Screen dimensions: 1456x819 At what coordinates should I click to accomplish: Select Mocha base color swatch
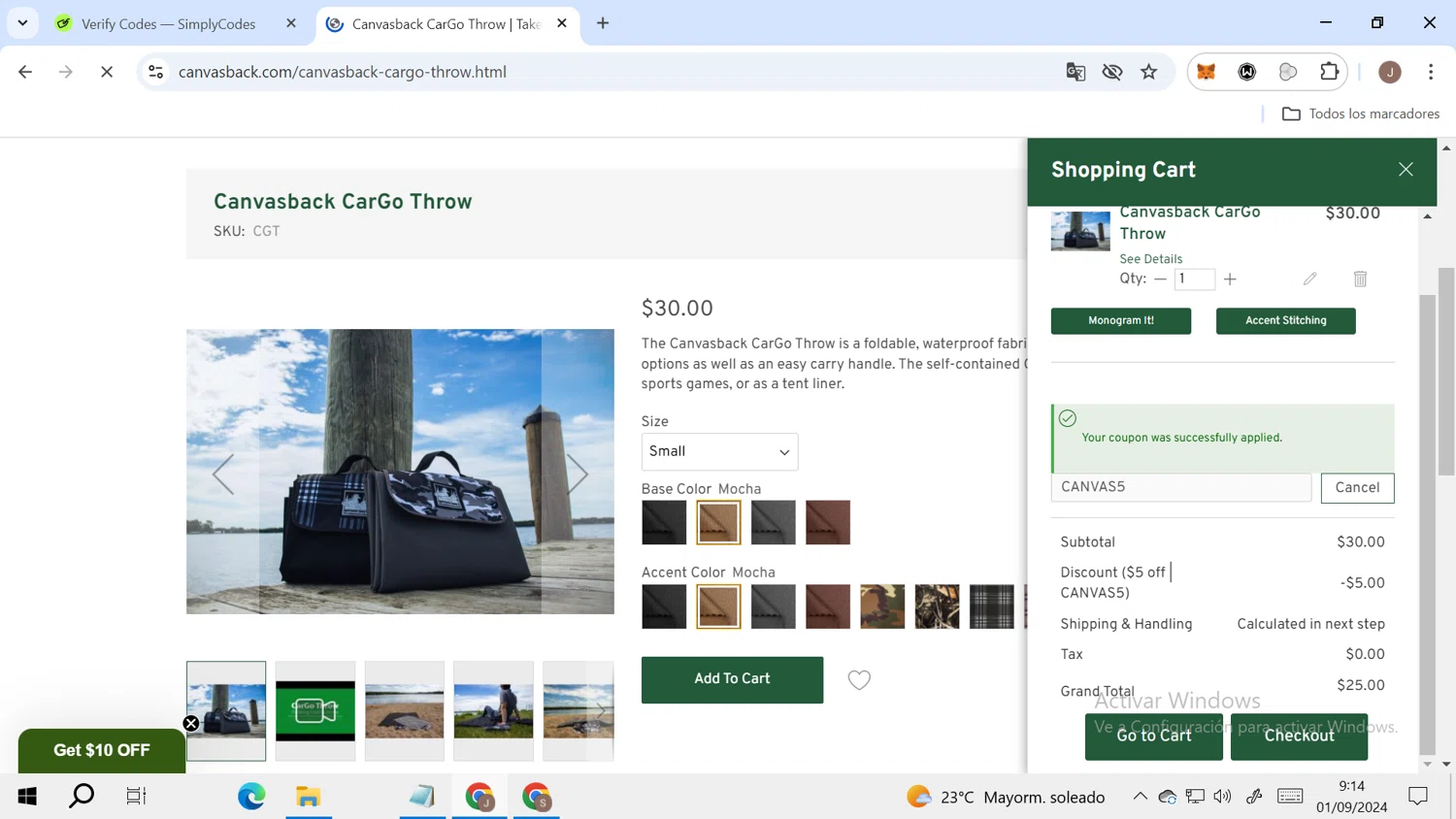point(718,522)
